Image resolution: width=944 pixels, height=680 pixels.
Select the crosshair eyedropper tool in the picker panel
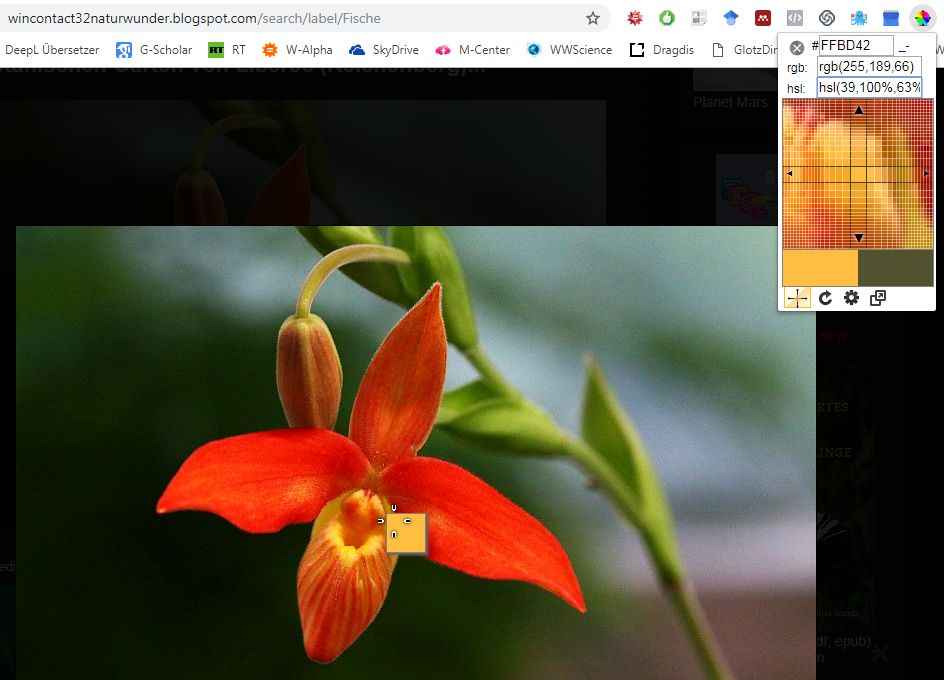(x=797, y=297)
